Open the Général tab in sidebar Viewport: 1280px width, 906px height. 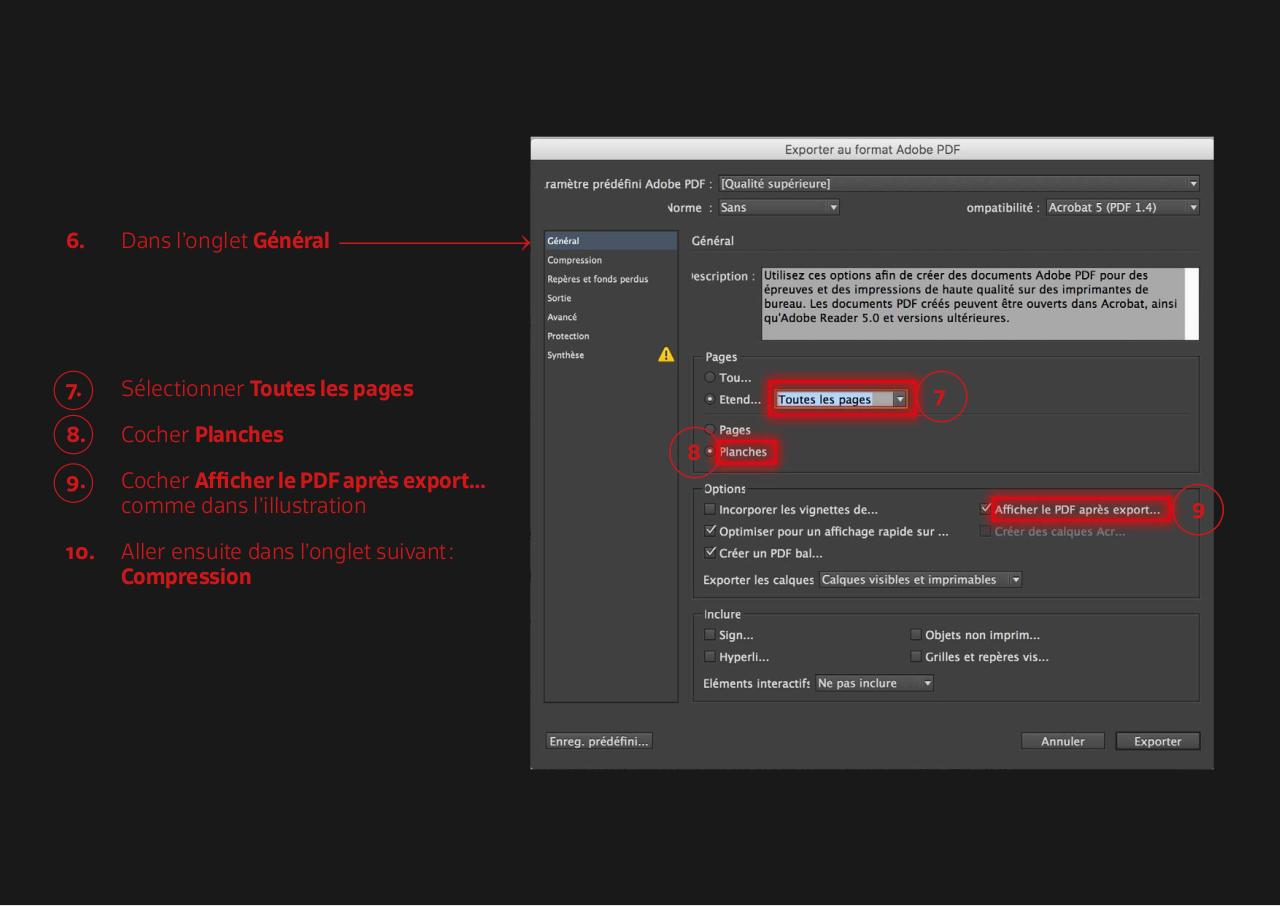(x=563, y=241)
